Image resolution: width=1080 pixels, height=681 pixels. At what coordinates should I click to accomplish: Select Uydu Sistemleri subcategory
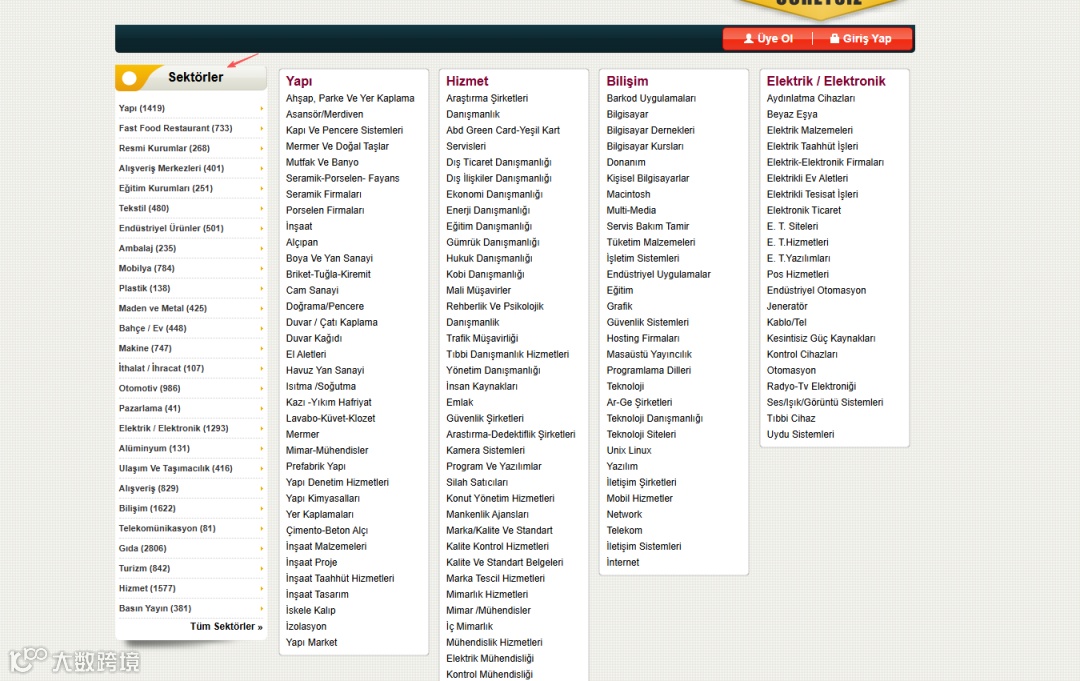pyautogui.click(x=800, y=434)
